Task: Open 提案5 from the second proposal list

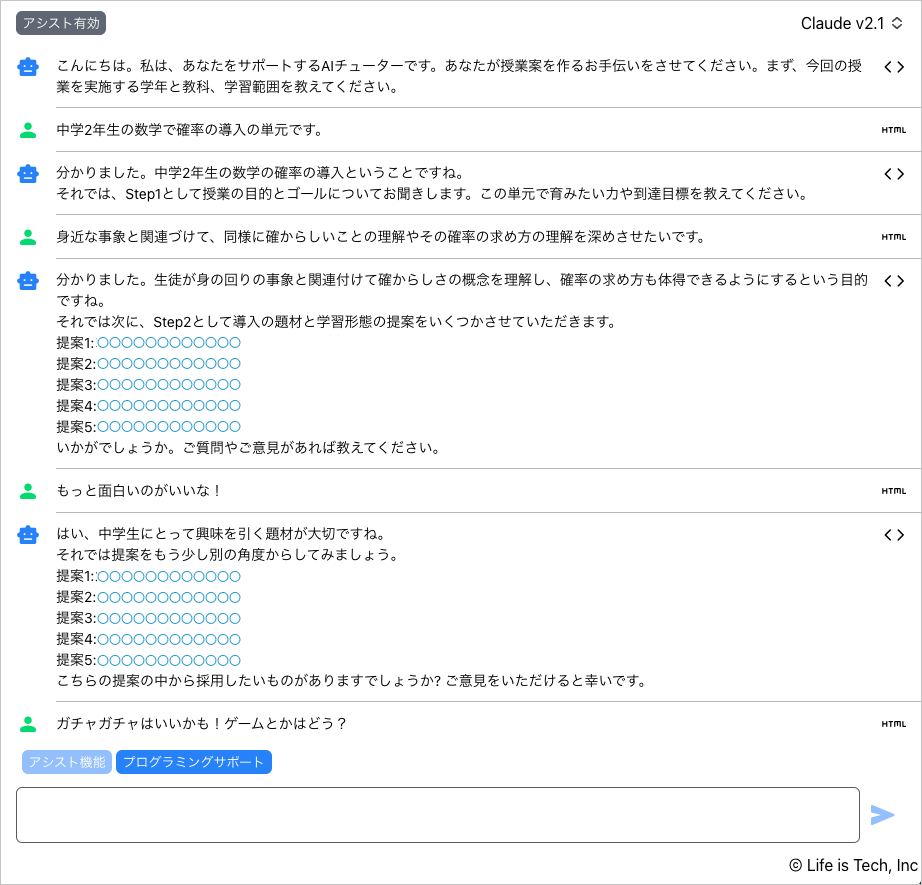Action: [x=168, y=660]
